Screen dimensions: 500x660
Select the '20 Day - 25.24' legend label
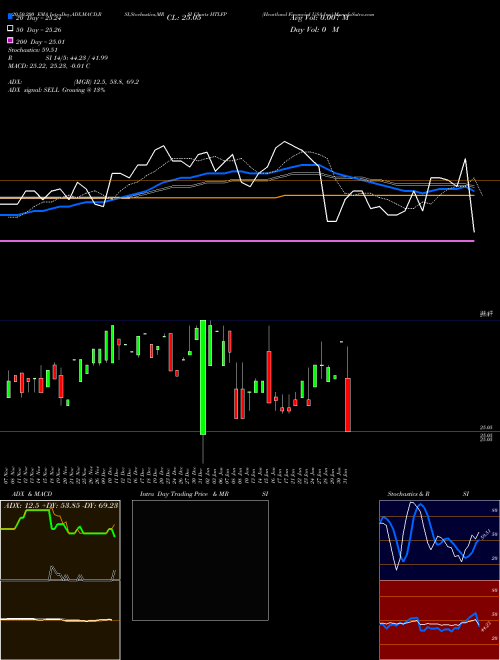(x=39, y=18)
